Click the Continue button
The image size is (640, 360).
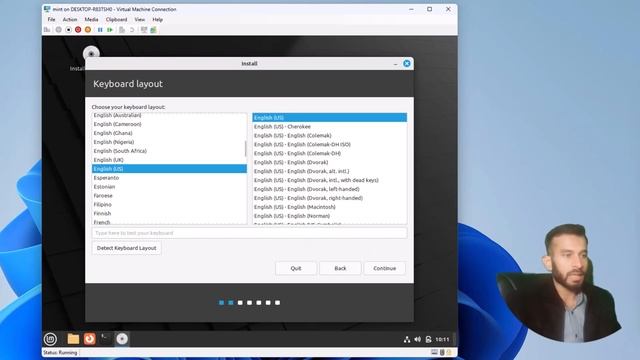click(384, 268)
